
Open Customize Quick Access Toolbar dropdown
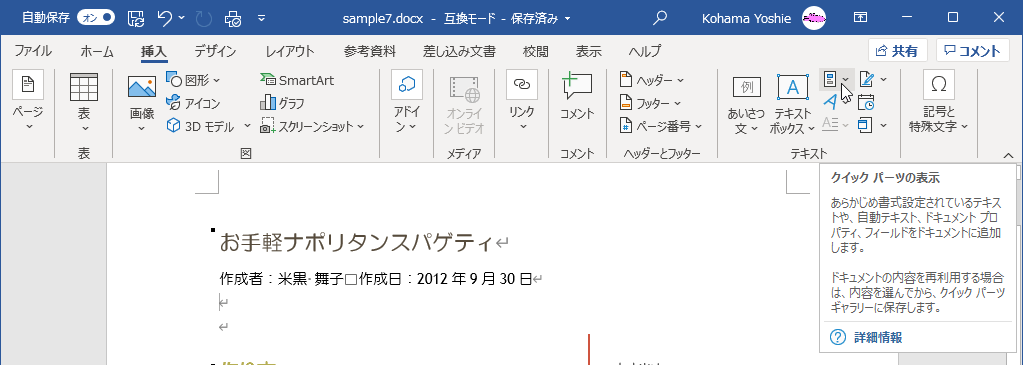pos(262,18)
